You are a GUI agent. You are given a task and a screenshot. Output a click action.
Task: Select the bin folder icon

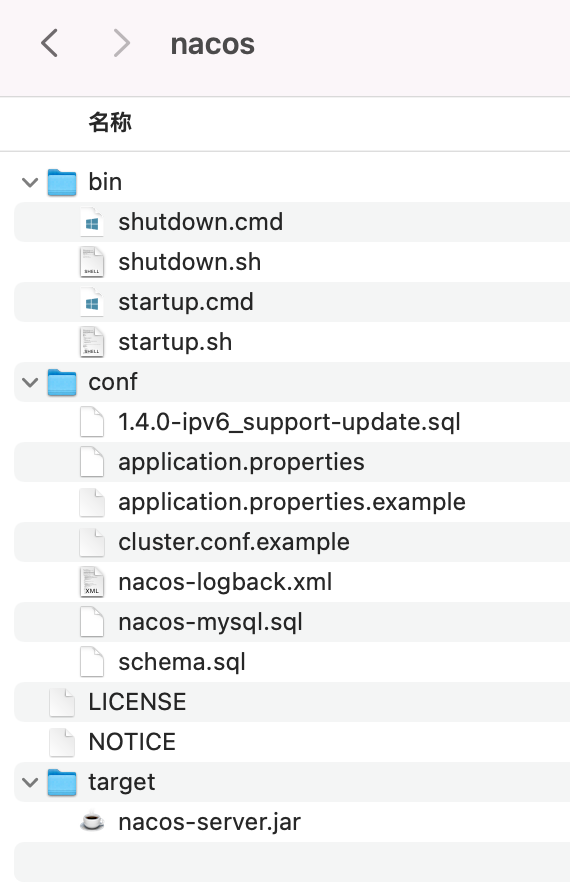(62, 183)
